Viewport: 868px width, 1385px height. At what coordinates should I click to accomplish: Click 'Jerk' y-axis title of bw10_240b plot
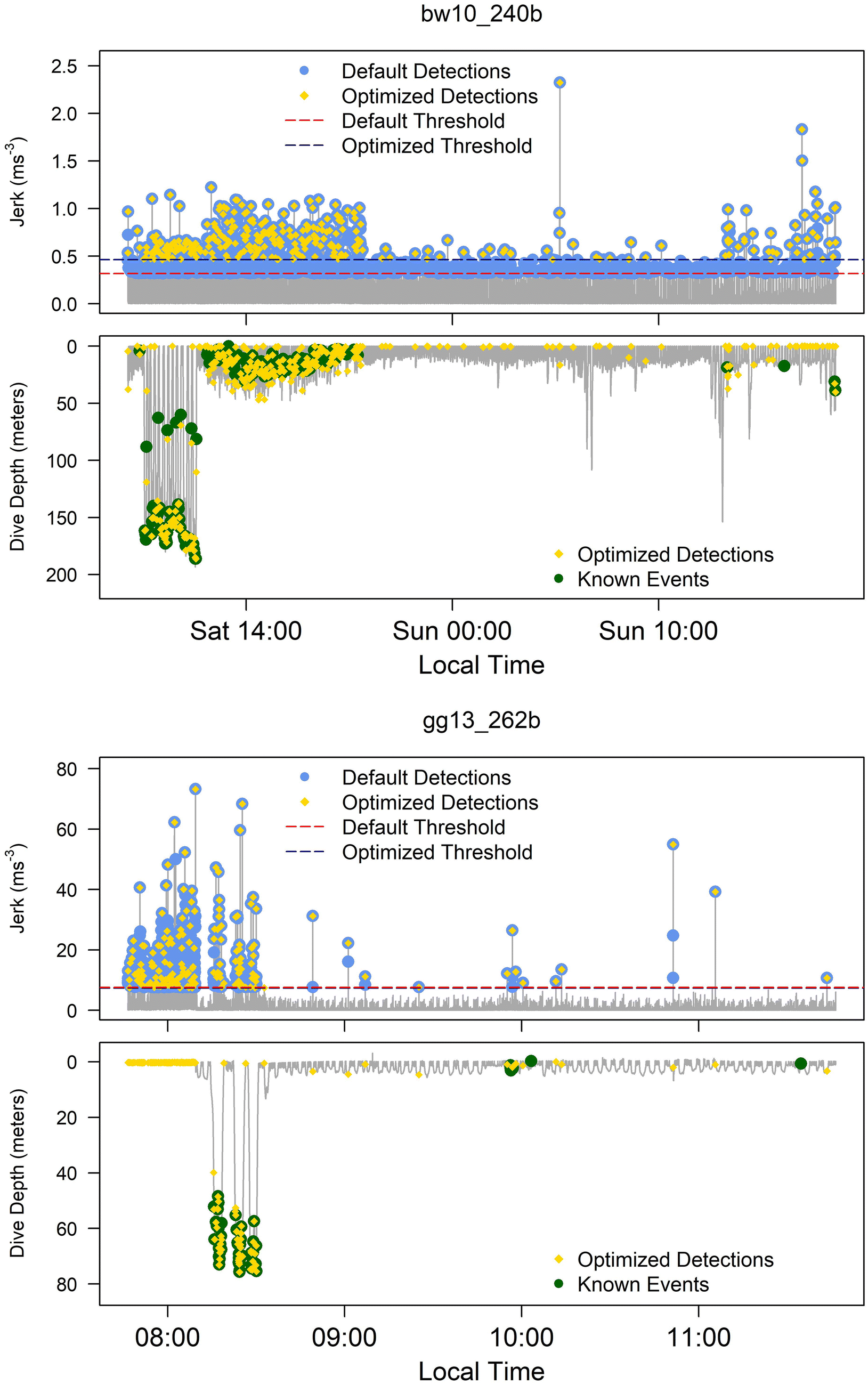[17, 181]
